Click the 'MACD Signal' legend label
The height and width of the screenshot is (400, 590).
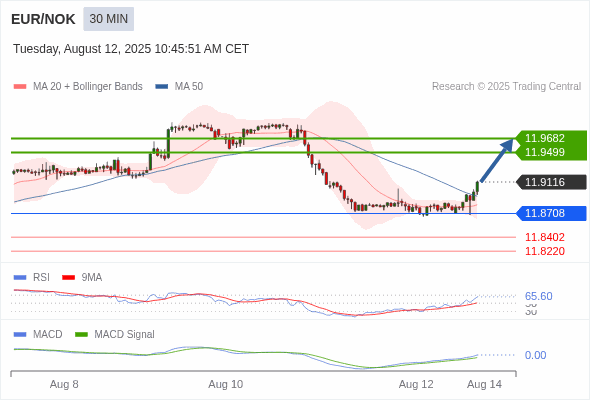pyautogui.click(x=124, y=335)
